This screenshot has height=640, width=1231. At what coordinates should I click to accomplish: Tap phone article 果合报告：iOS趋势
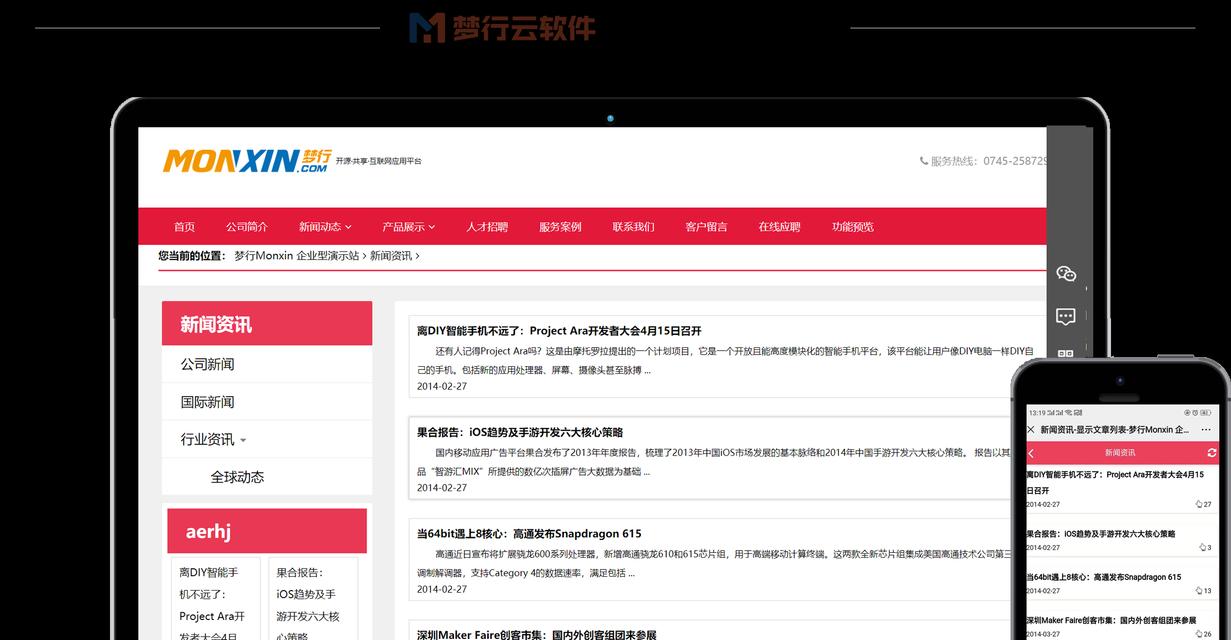(1101, 534)
